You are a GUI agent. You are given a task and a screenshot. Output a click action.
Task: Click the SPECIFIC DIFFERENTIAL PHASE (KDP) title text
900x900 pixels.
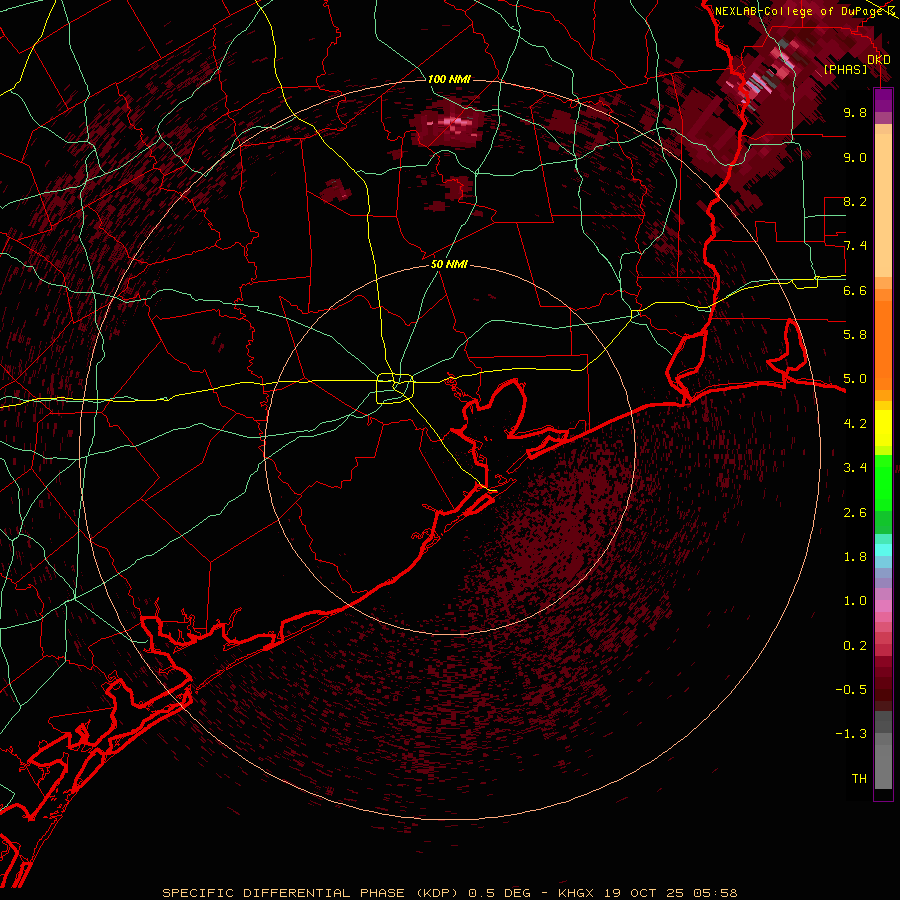point(313,893)
